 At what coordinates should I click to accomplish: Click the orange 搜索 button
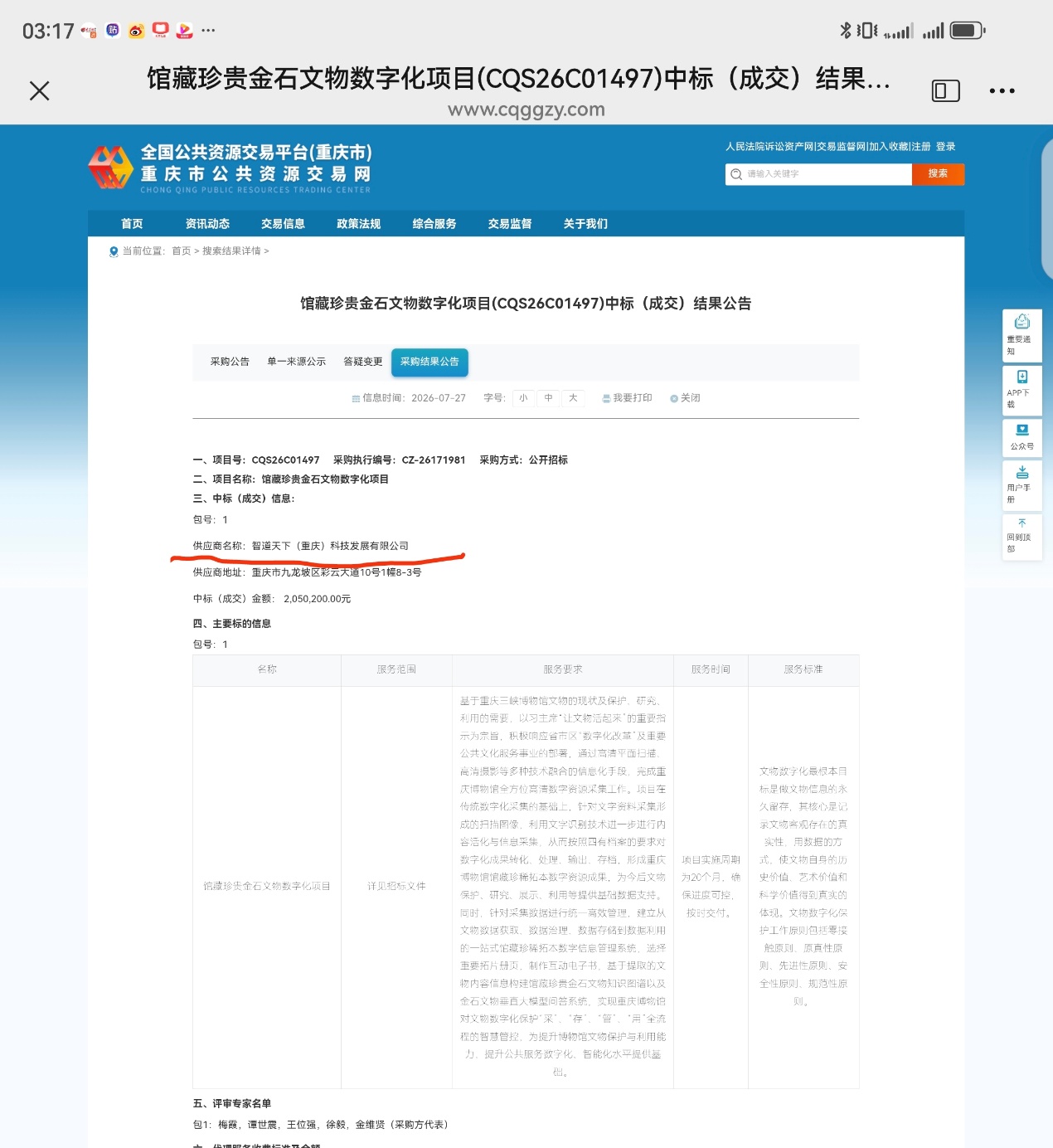coord(938,174)
